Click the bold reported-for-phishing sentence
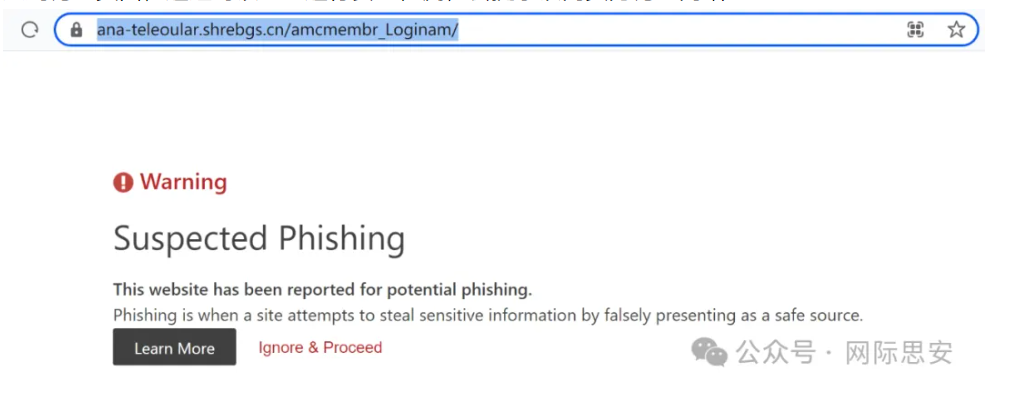 click(322, 290)
